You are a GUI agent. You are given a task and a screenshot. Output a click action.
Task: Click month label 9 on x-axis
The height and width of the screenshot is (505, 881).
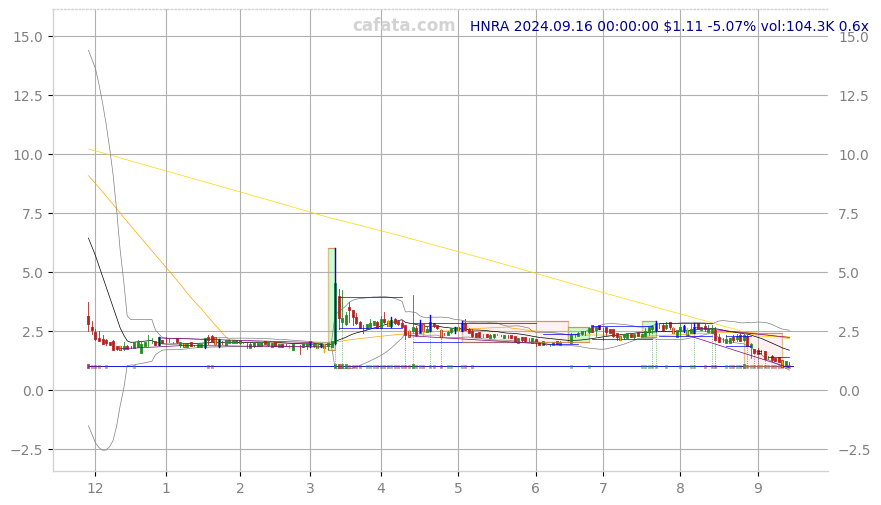pos(759,488)
